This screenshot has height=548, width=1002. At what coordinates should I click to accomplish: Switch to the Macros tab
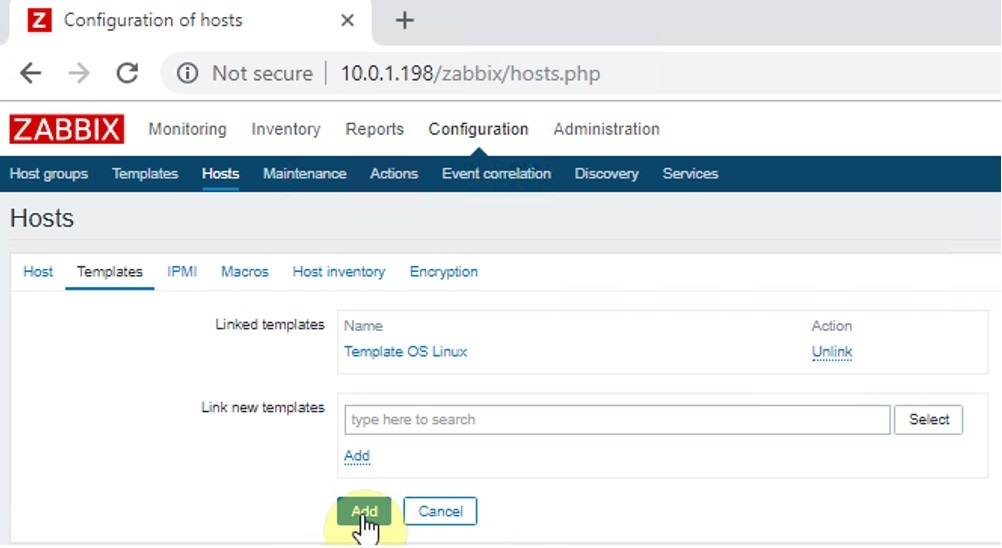[x=245, y=272]
